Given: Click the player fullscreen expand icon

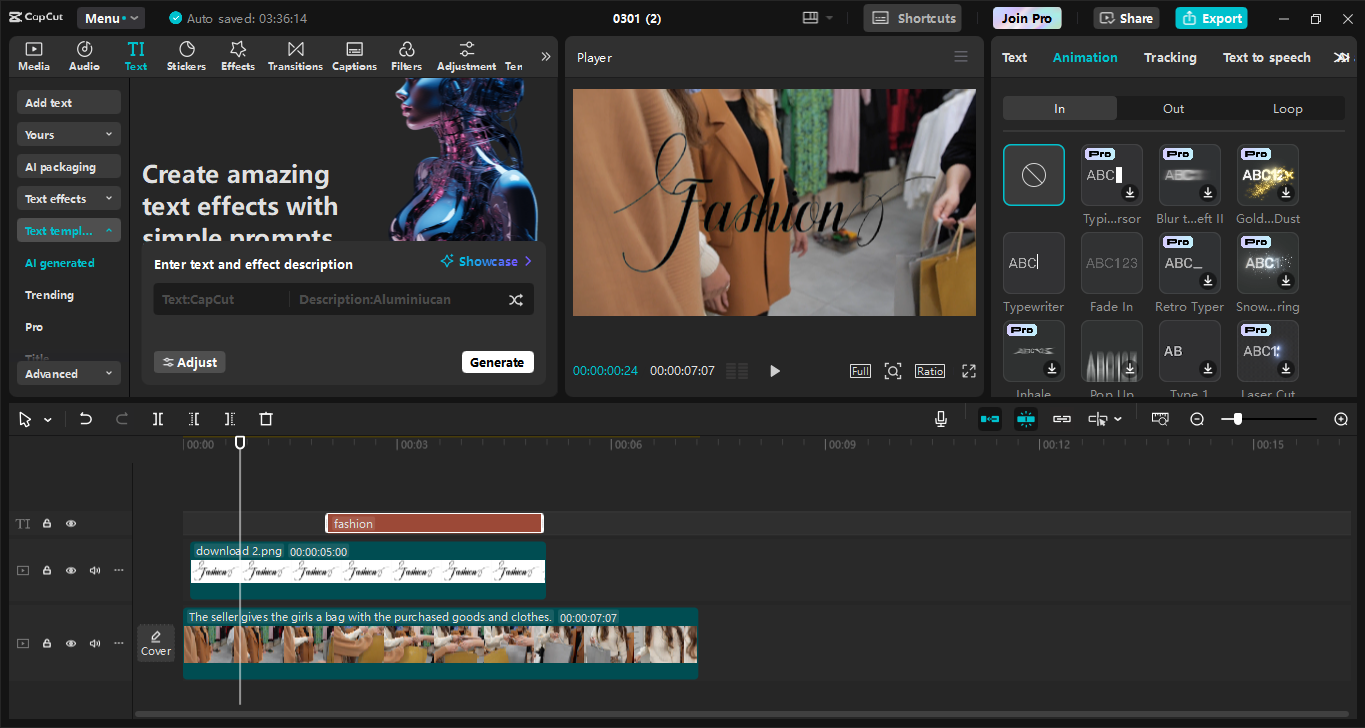Looking at the screenshot, I should [x=968, y=371].
